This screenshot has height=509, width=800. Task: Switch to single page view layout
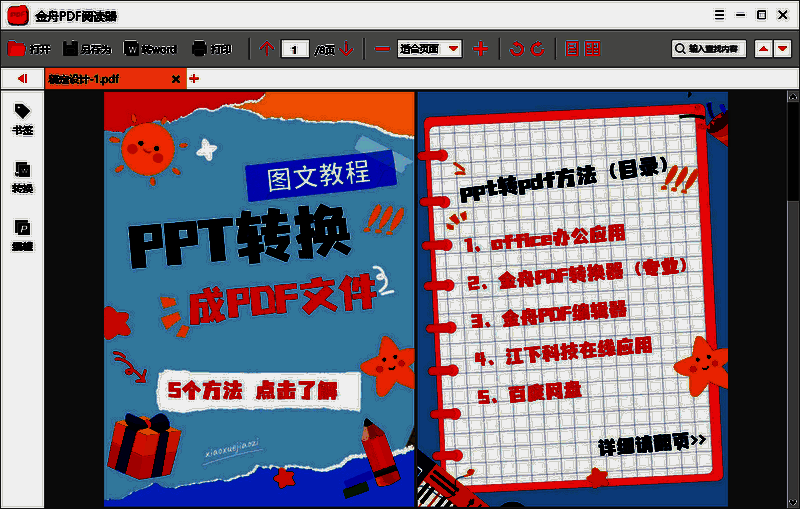click(572, 48)
